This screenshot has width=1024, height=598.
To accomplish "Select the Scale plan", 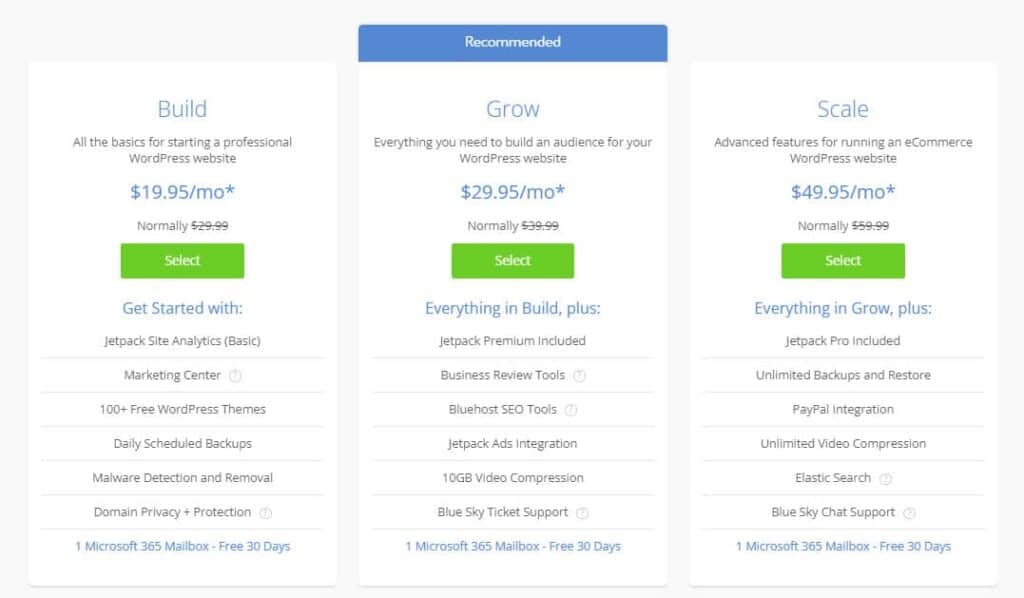I will pos(843,260).
